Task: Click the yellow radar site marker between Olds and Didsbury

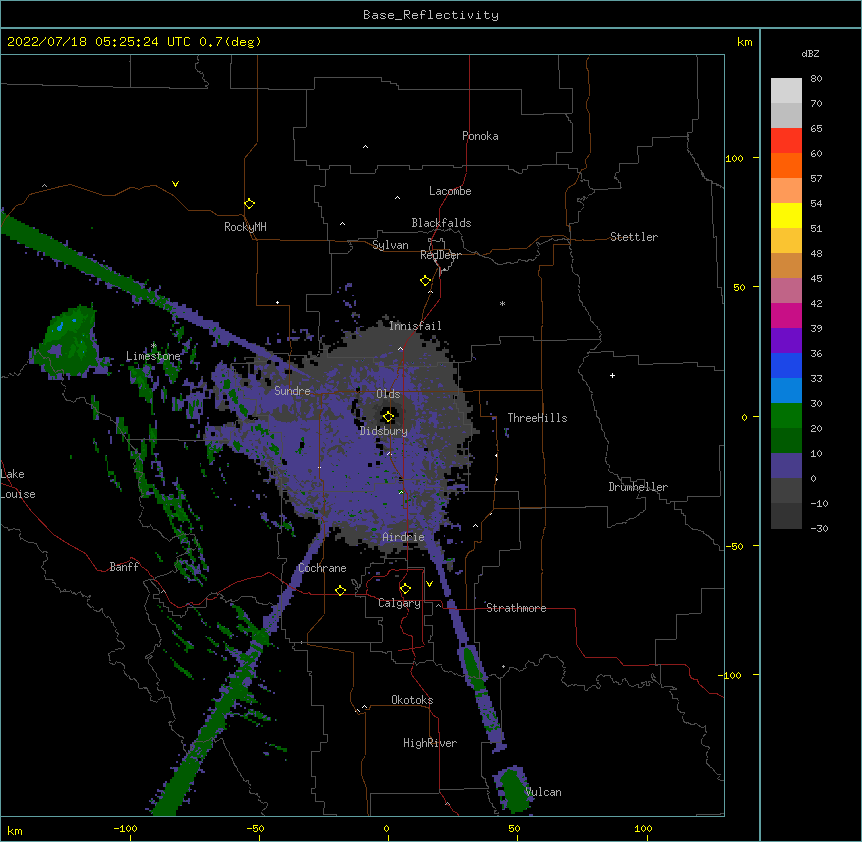Action: pyautogui.click(x=388, y=416)
